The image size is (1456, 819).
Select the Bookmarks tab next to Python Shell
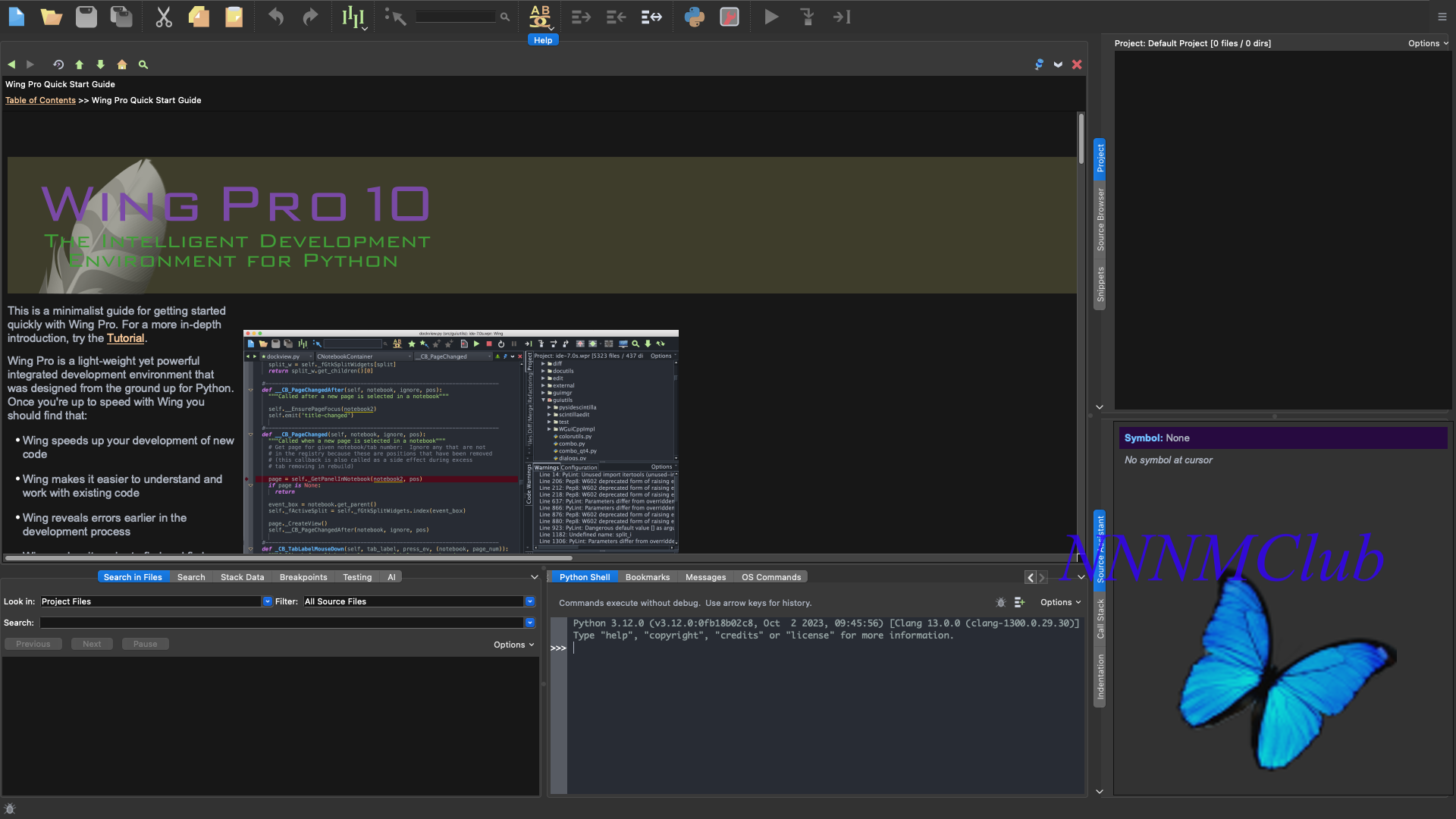[x=647, y=577]
